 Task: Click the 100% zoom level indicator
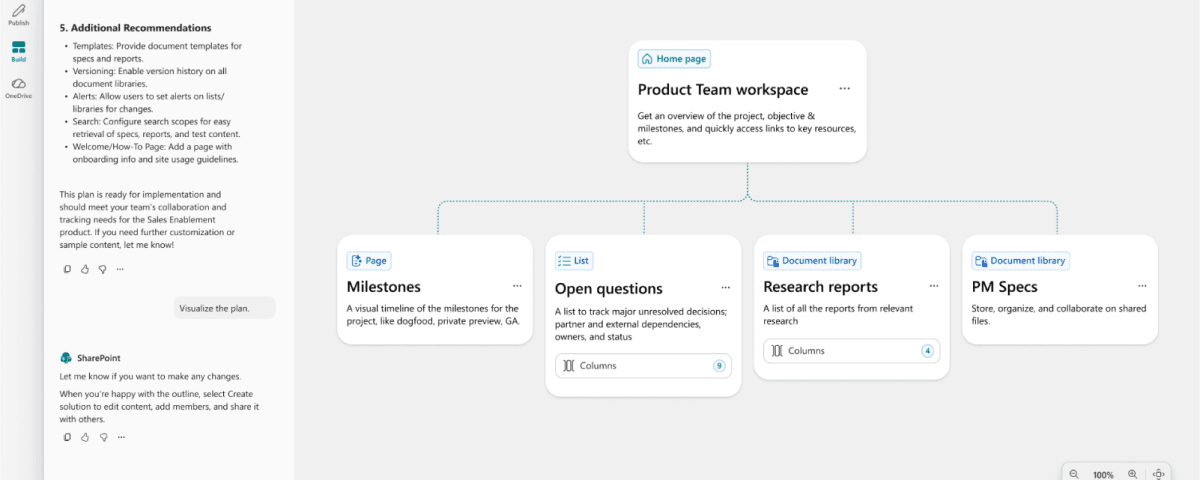coord(1103,474)
